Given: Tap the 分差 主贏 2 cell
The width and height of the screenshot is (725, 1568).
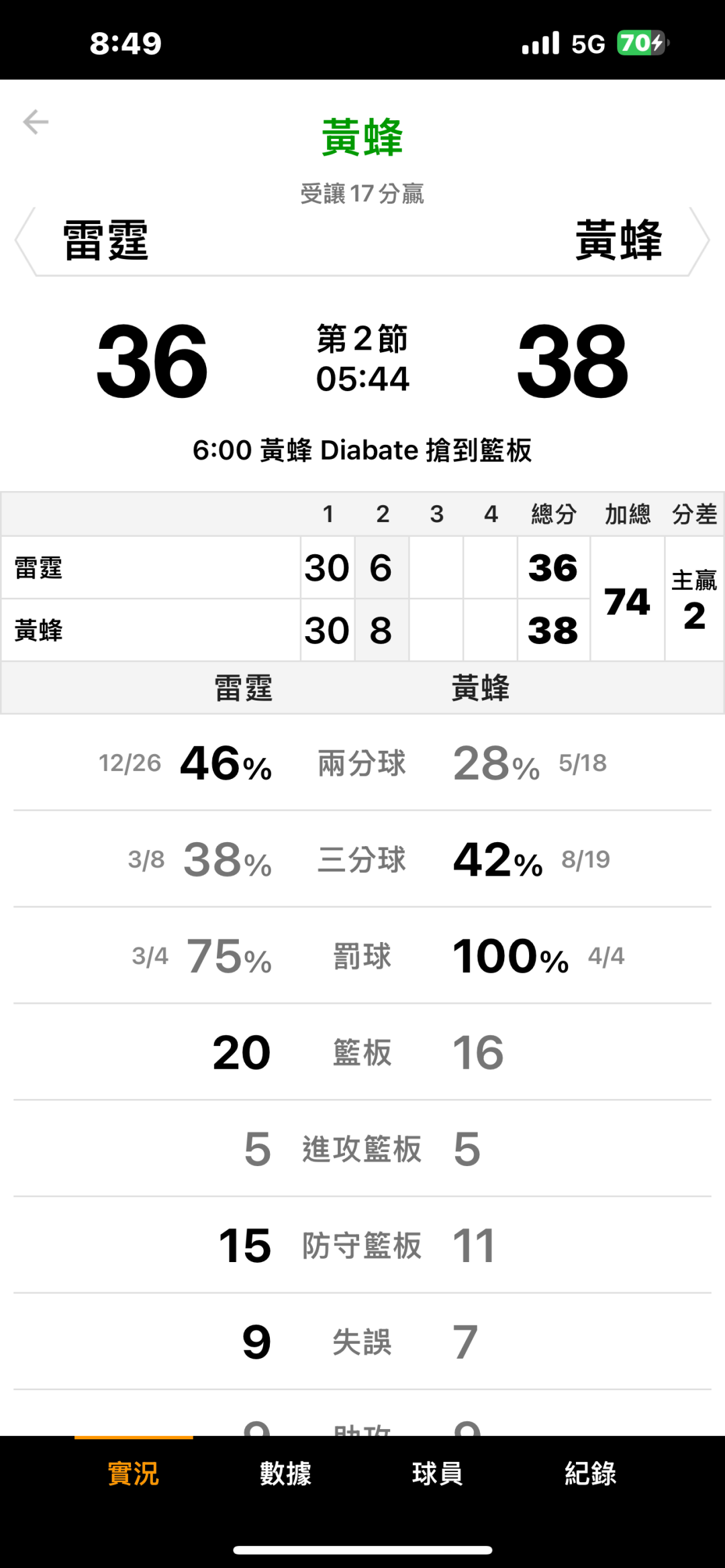Looking at the screenshot, I should click(x=694, y=600).
